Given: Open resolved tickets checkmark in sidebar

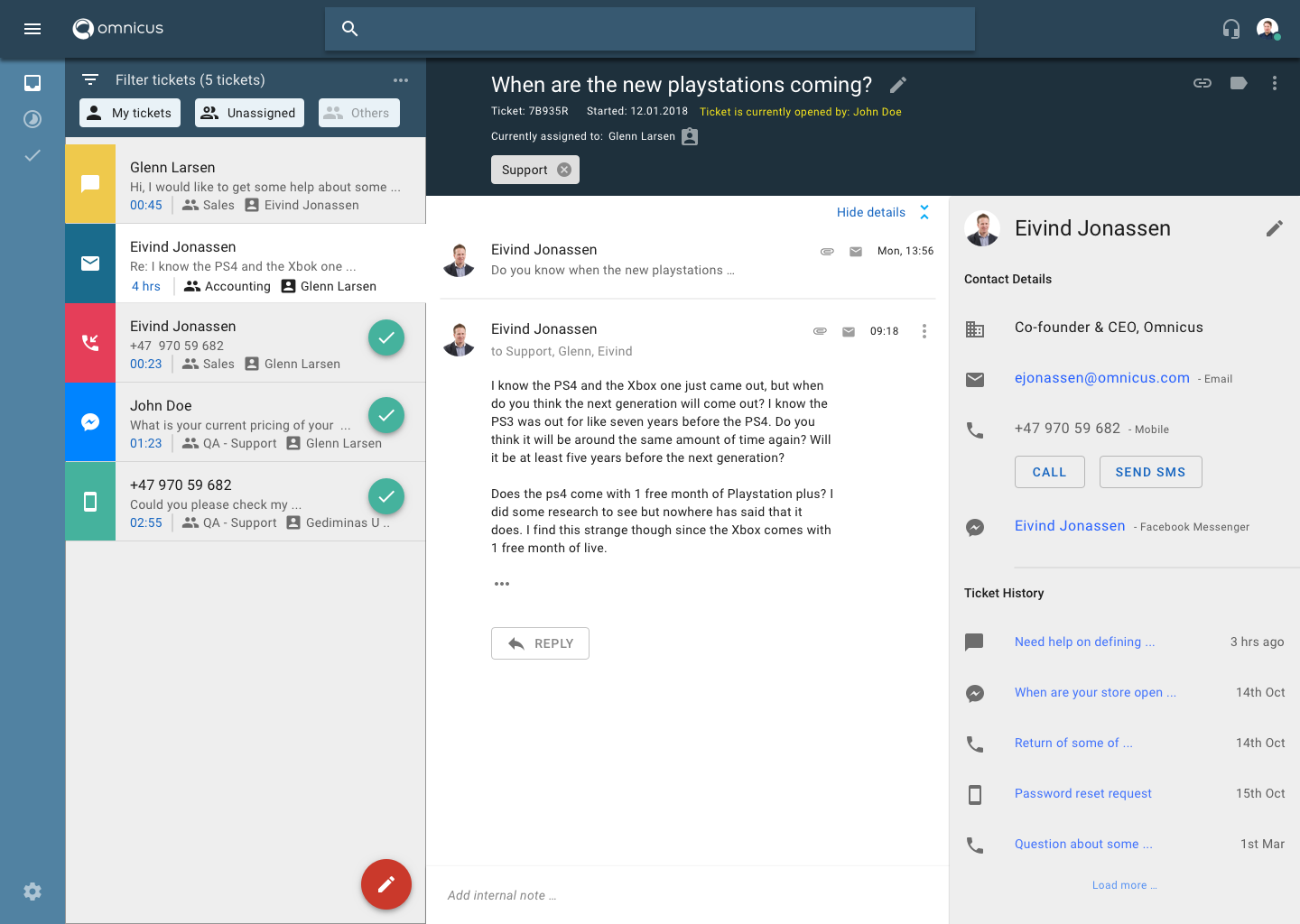Looking at the screenshot, I should tap(32, 155).
